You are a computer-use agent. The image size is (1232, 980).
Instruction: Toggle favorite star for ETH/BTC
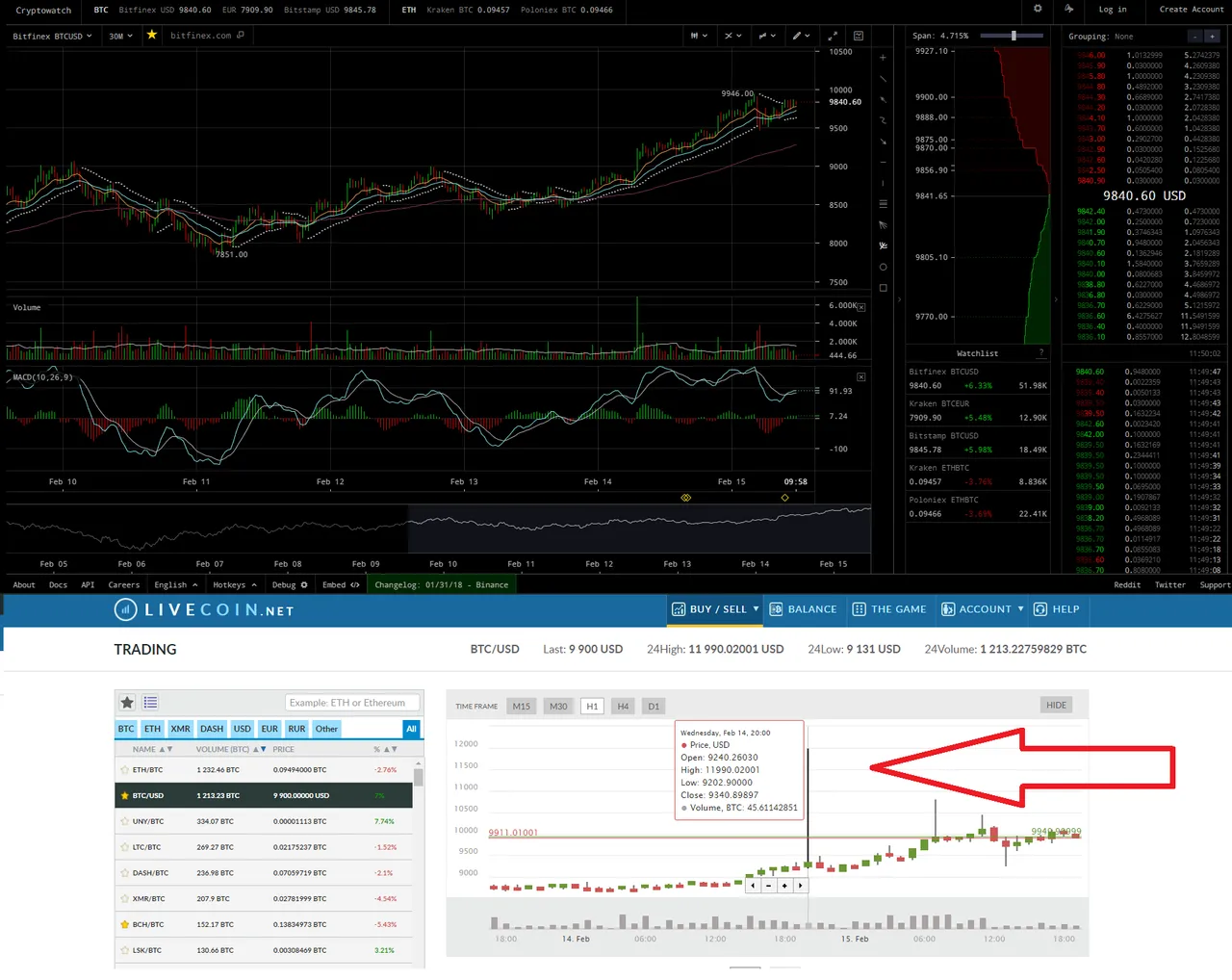click(x=124, y=770)
